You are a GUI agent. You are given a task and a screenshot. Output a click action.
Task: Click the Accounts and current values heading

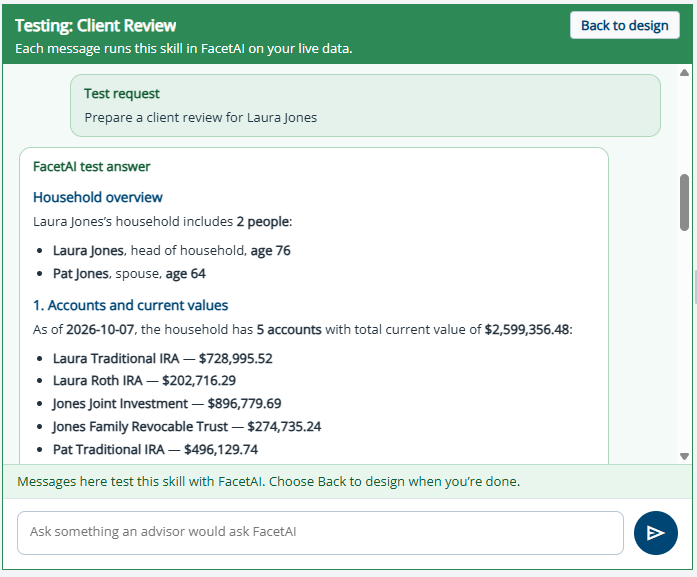point(130,305)
